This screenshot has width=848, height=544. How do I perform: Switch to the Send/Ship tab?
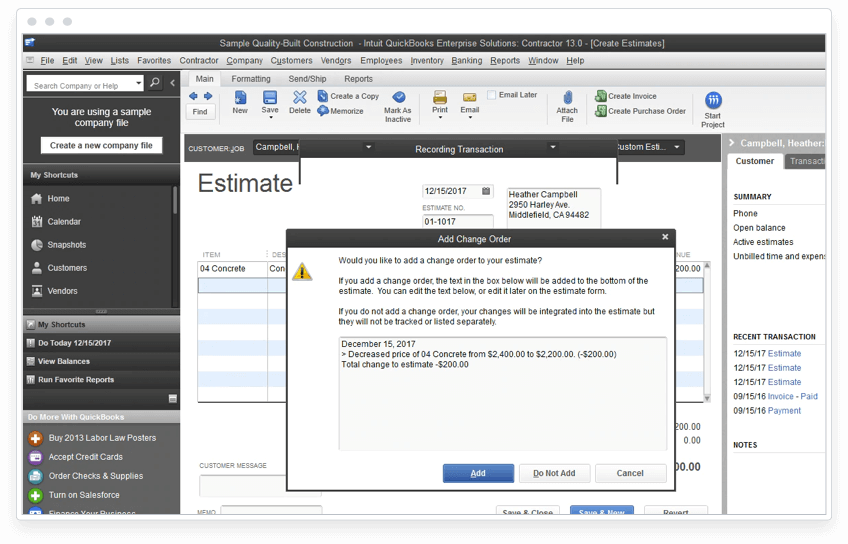point(307,79)
